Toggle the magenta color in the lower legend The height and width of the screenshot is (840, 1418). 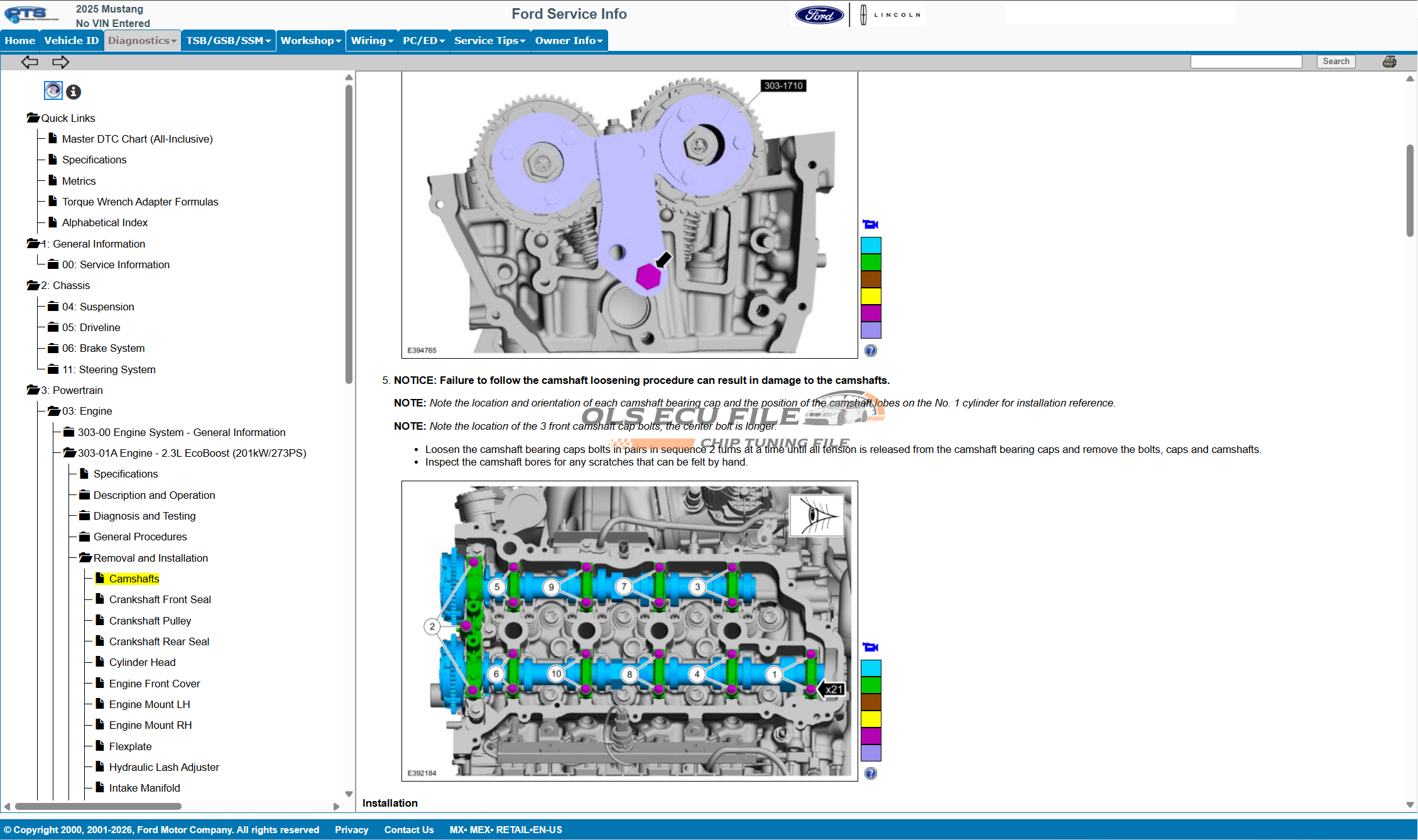[x=870, y=736]
